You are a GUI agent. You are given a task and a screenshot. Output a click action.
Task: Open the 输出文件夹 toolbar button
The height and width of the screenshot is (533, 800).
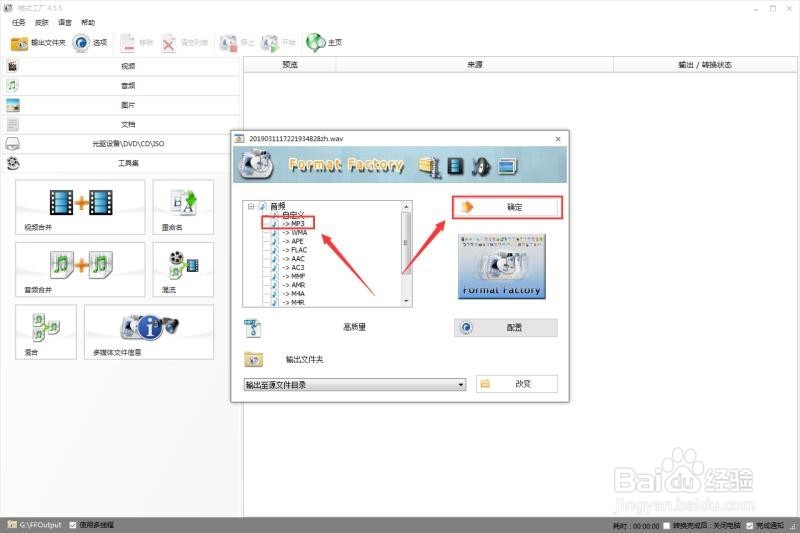tap(38, 43)
